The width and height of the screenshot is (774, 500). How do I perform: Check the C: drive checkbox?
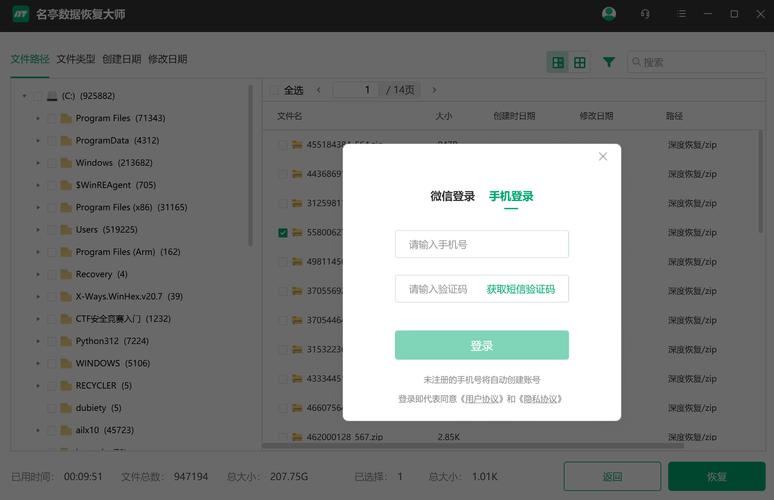pyautogui.click(x=38, y=96)
